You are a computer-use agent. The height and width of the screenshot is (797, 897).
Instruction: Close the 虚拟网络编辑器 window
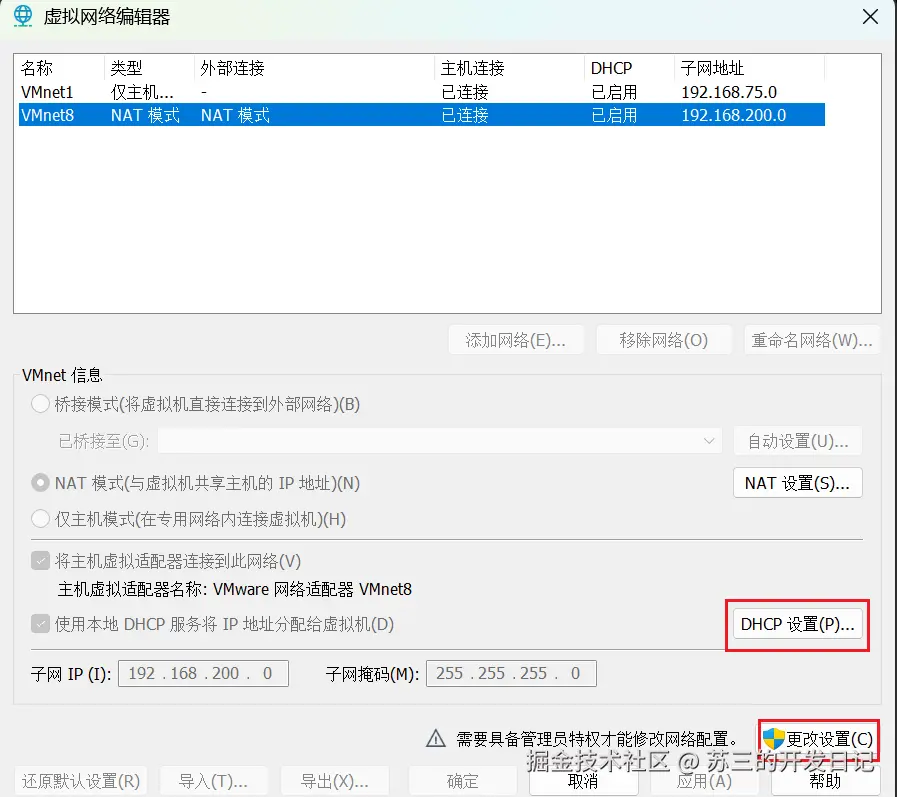click(x=870, y=17)
